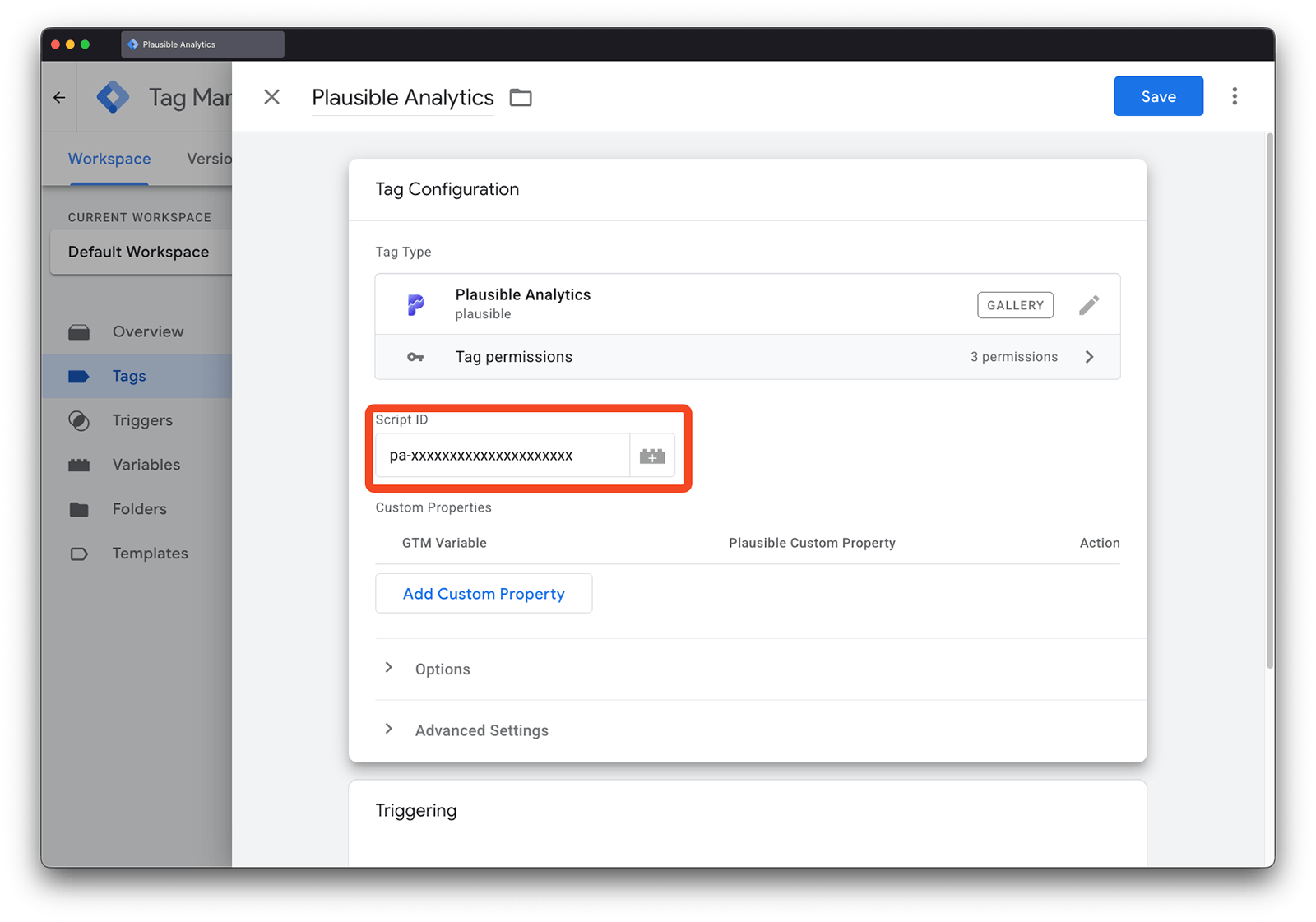Select the Plausible Analytics browser tab
The image size is (1316, 922).
[202, 44]
